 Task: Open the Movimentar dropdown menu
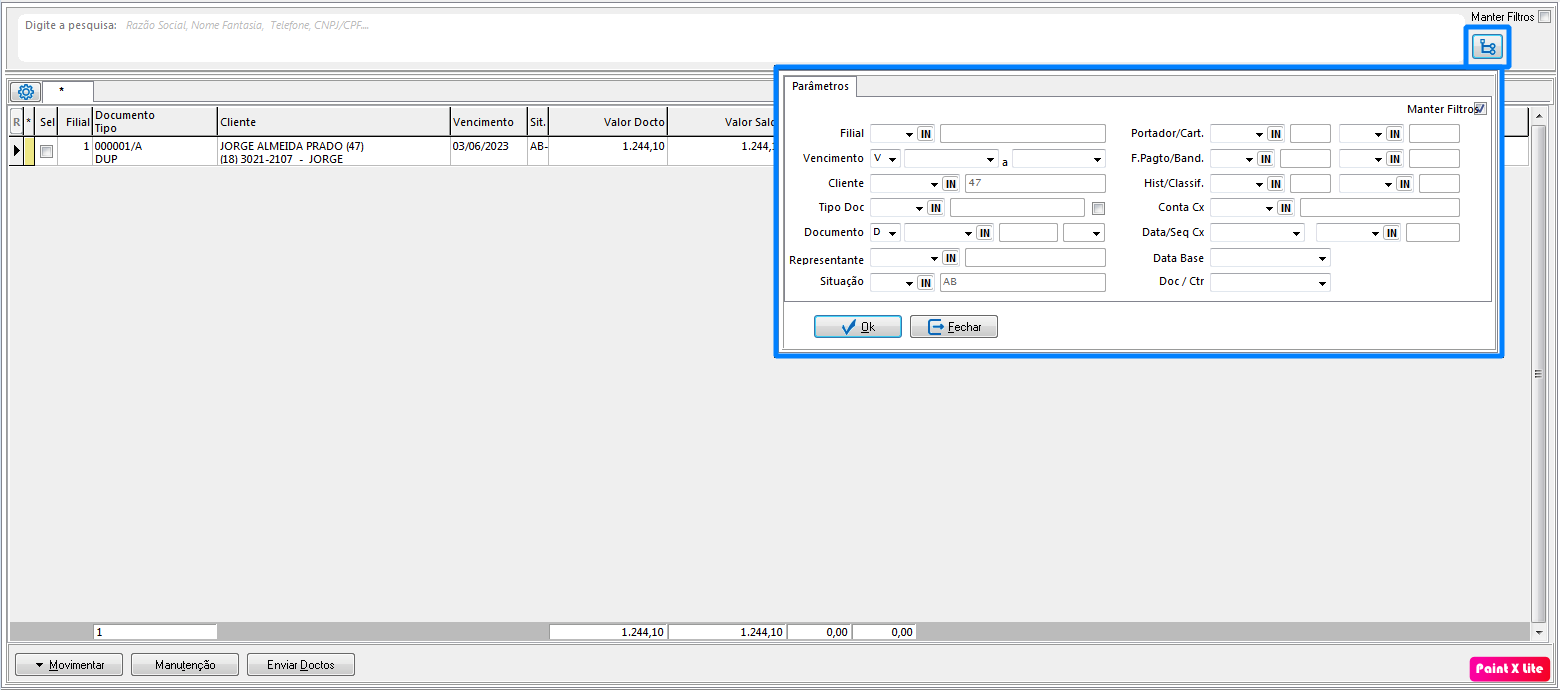(x=68, y=665)
